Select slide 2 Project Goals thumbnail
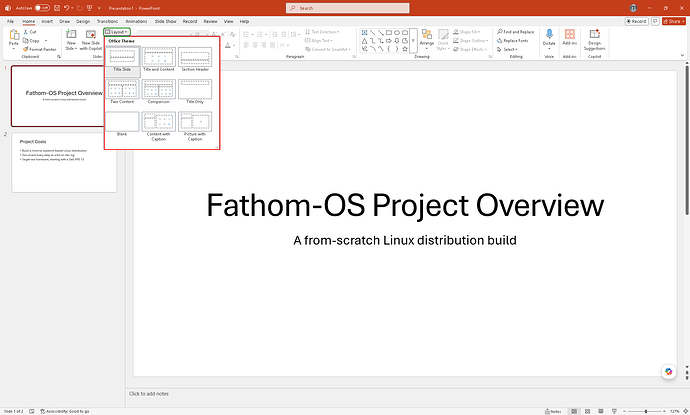Image resolution: width=690 pixels, height=415 pixels. pos(64,162)
